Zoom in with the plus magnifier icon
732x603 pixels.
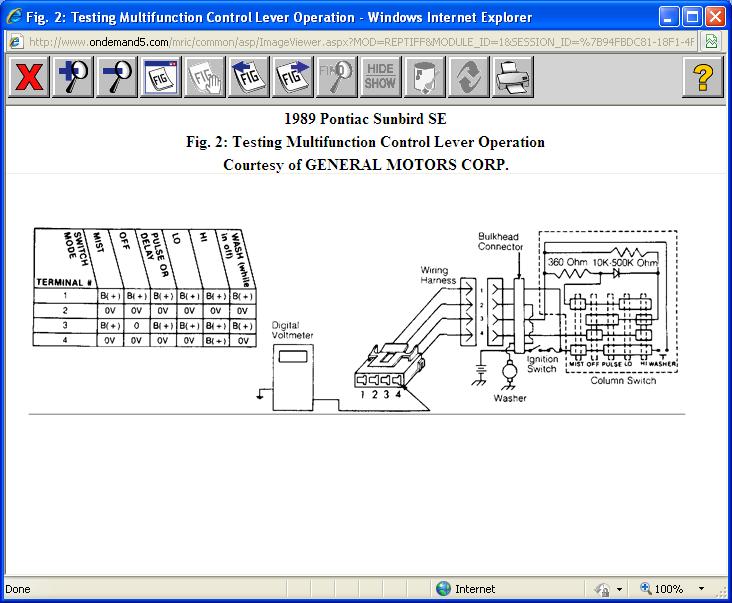pyautogui.click(x=73, y=77)
